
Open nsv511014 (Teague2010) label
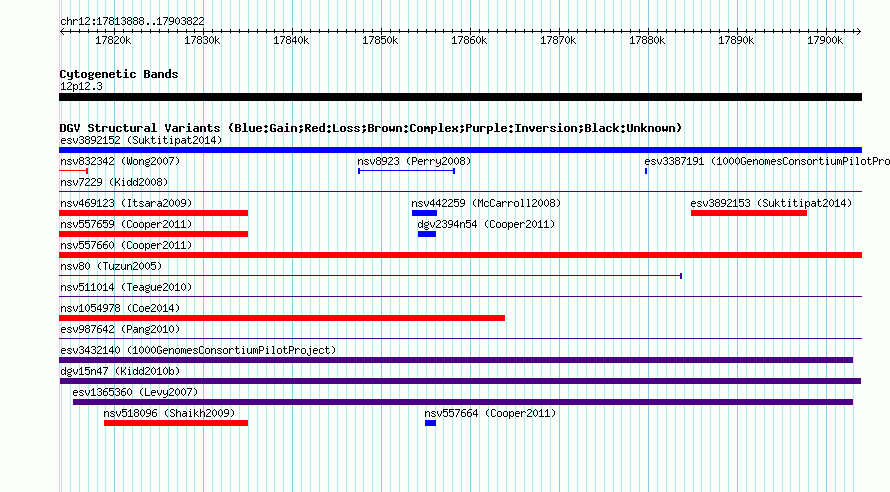(126, 287)
